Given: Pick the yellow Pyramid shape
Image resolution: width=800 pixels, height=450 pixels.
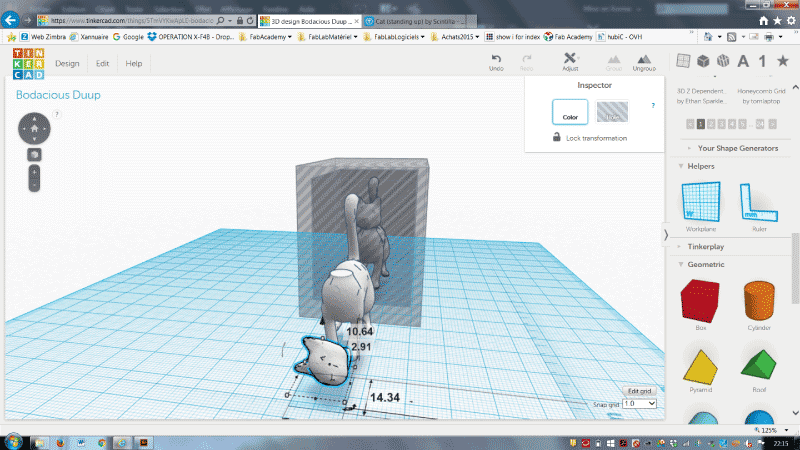Looking at the screenshot, I should pyautogui.click(x=701, y=371).
